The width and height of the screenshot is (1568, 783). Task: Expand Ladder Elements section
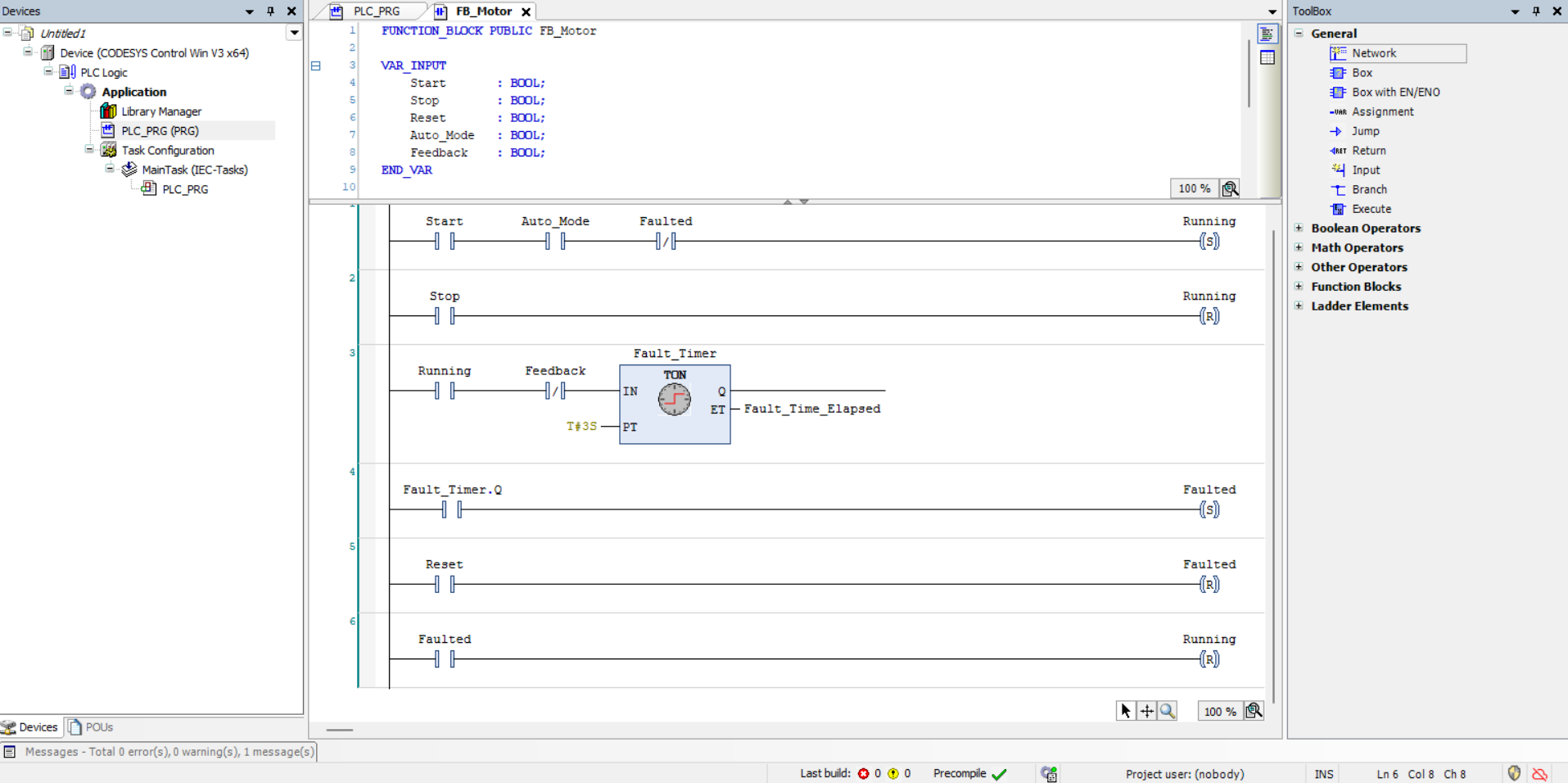pos(1299,306)
